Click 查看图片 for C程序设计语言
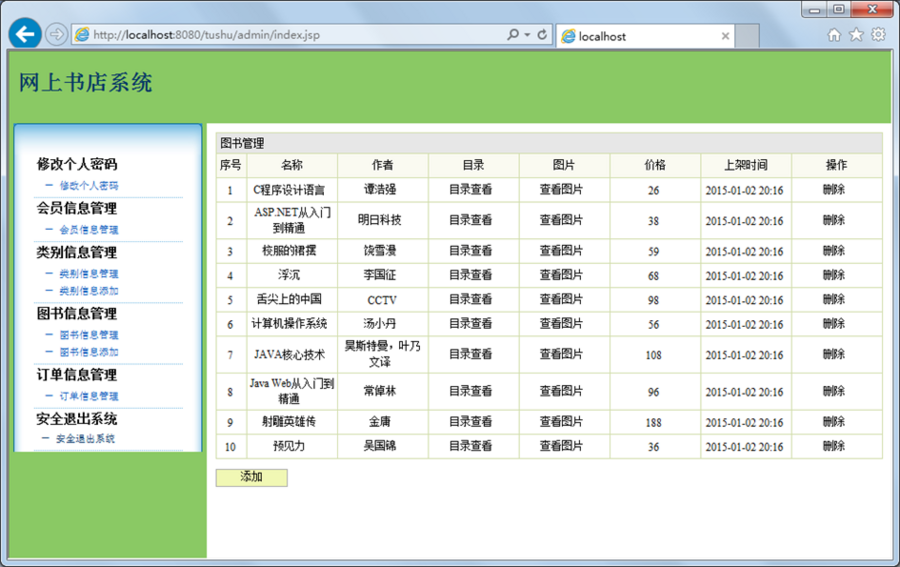 point(561,189)
